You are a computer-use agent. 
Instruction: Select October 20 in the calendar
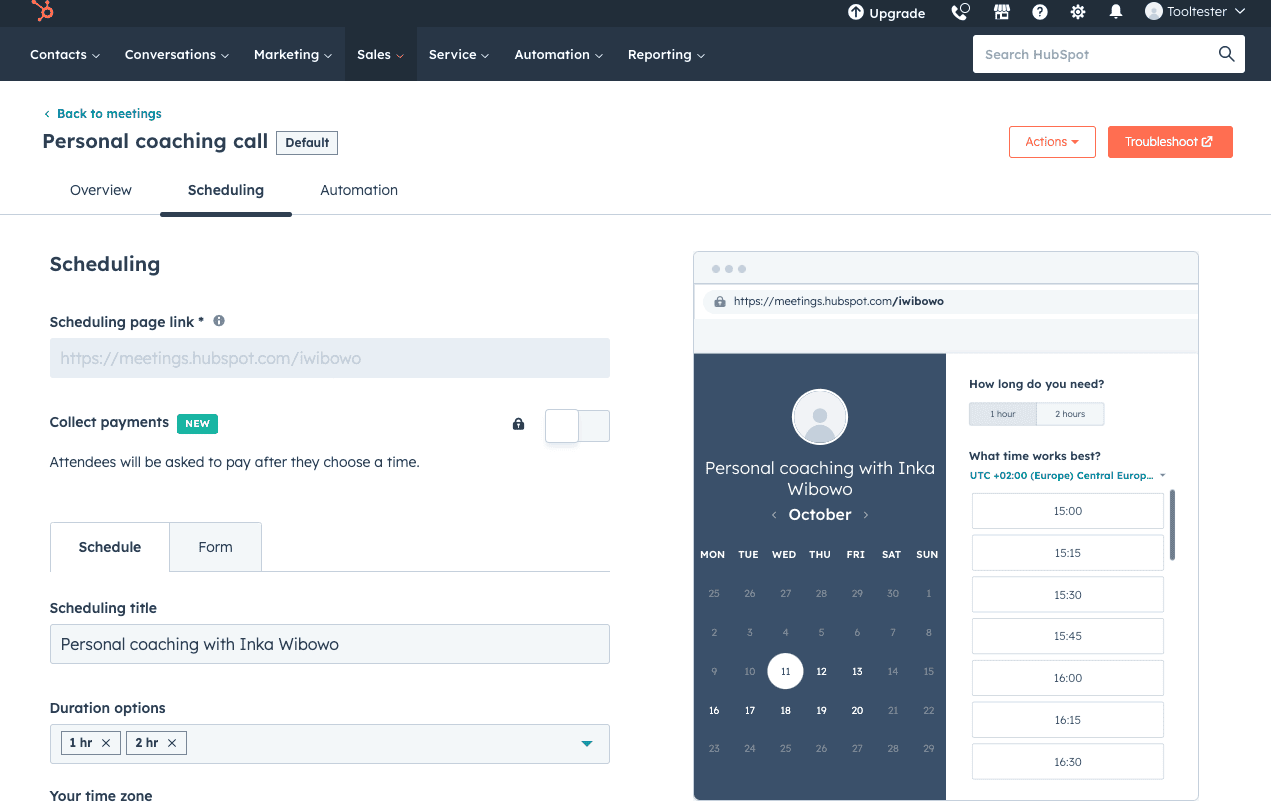click(857, 711)
